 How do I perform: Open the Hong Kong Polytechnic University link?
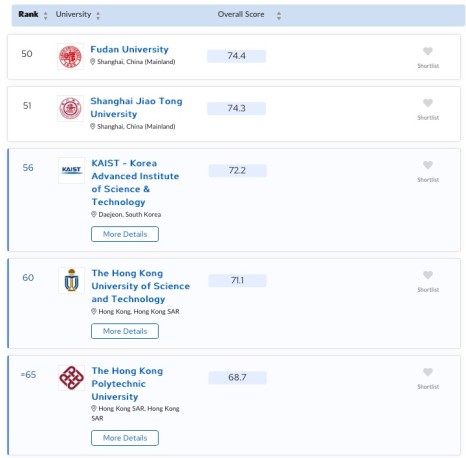[127, 384]
